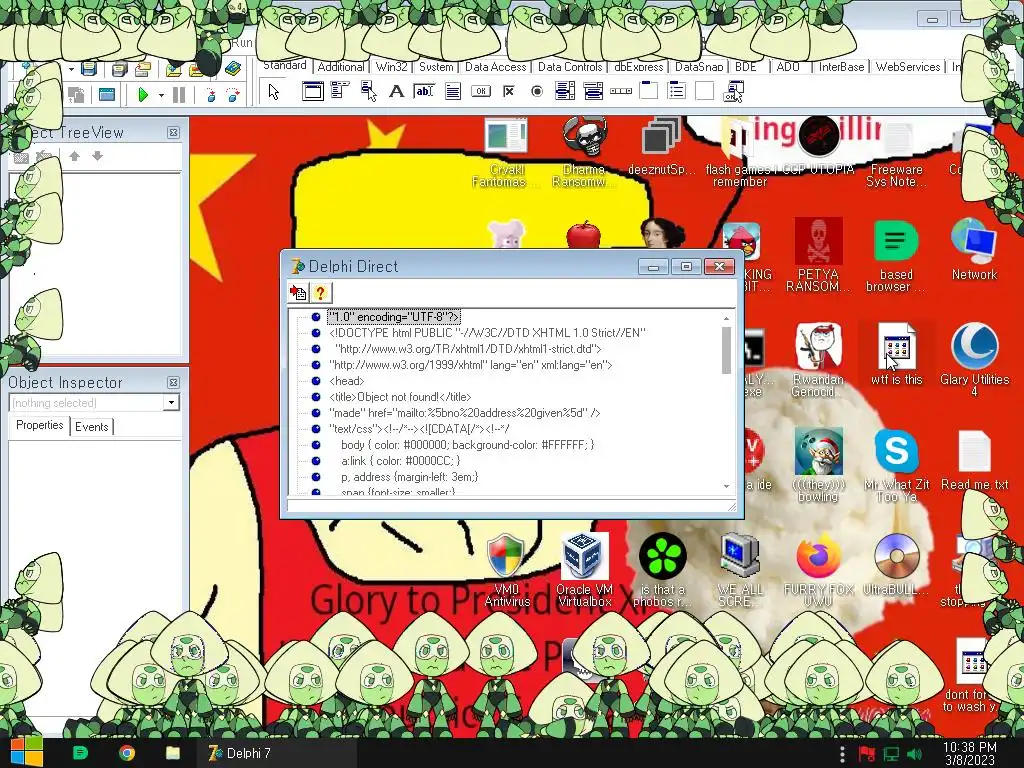
Task: Click the red-arrow icon in Delphi Direct
Action: pos(298,293)
